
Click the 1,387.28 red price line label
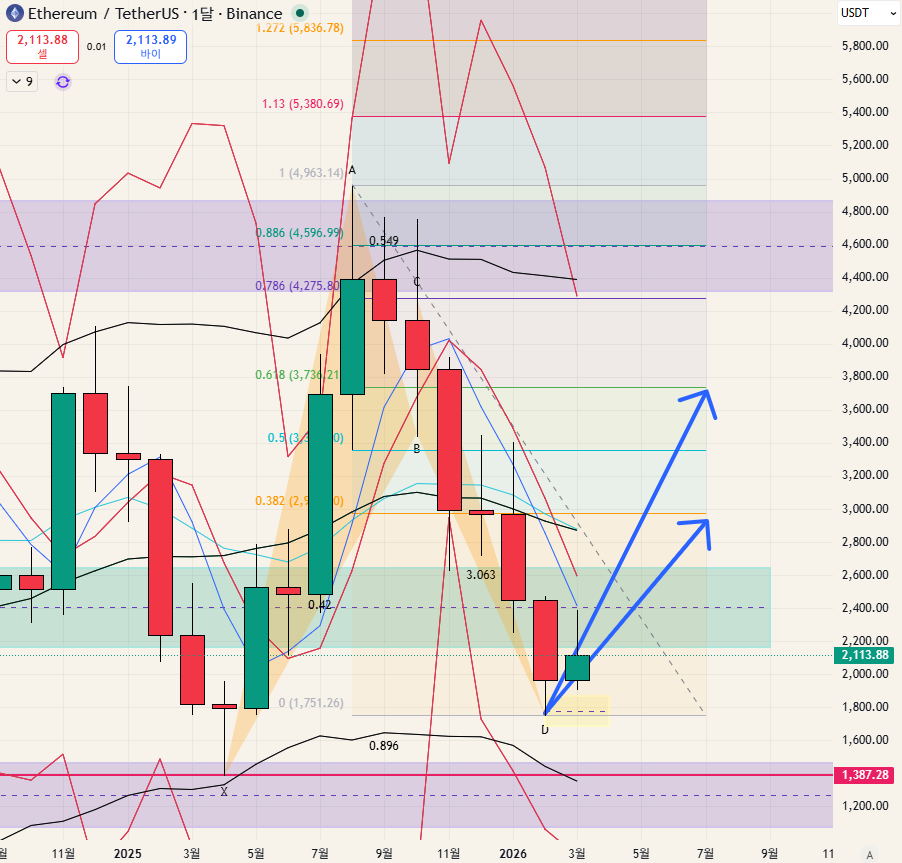865,775
